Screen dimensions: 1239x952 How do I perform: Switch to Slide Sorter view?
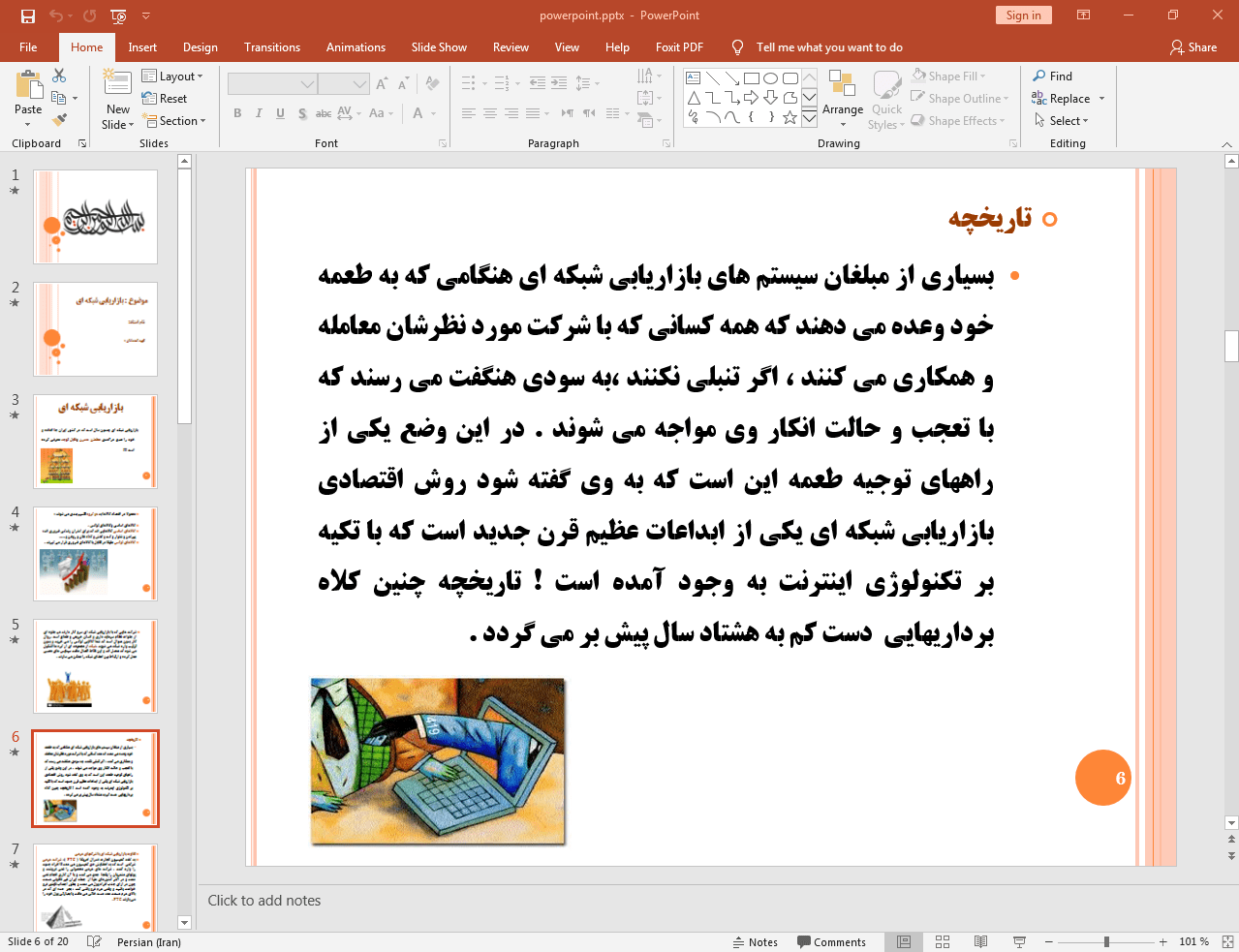(x=942, y=941)
